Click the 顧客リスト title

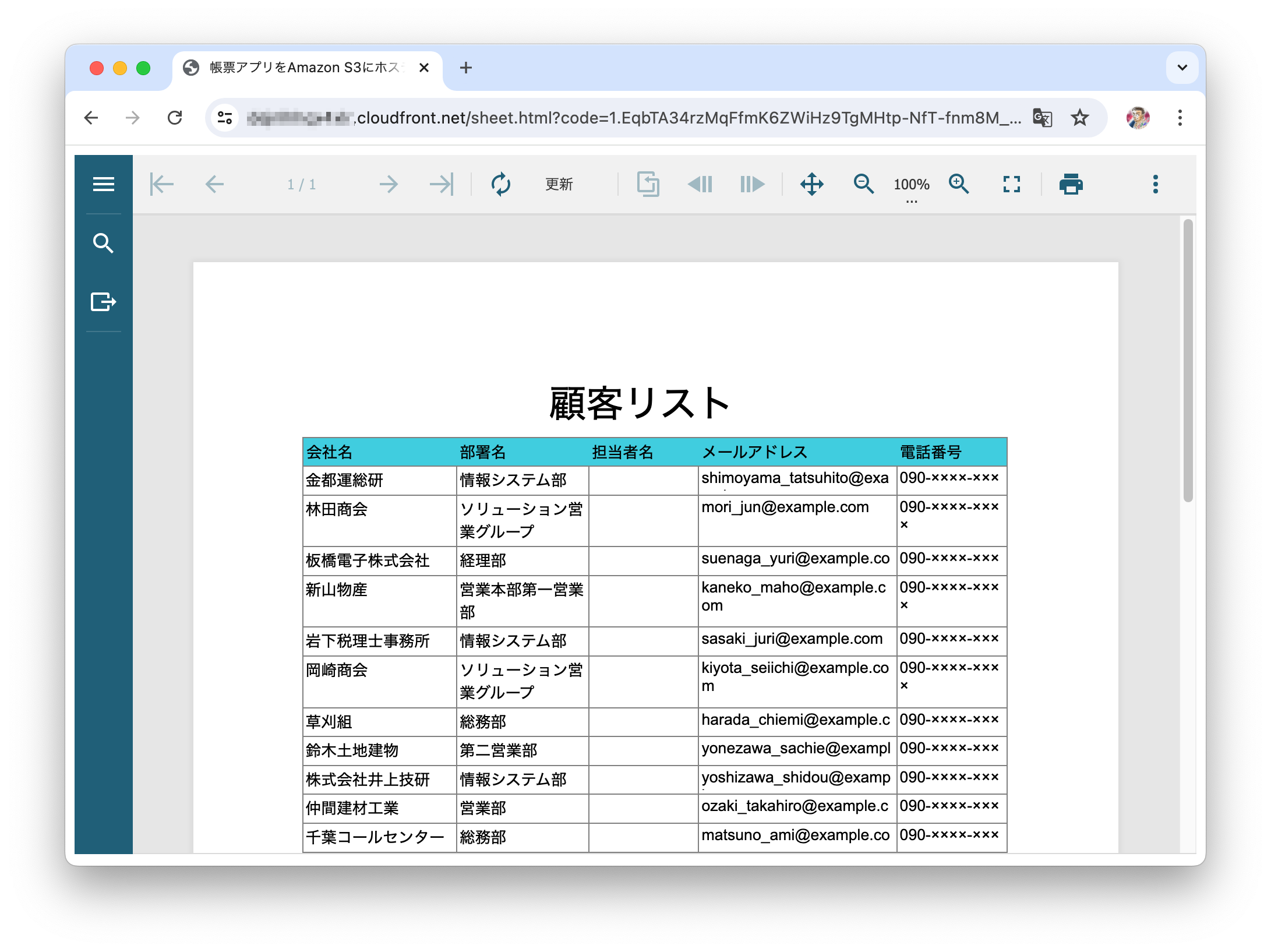639,403
